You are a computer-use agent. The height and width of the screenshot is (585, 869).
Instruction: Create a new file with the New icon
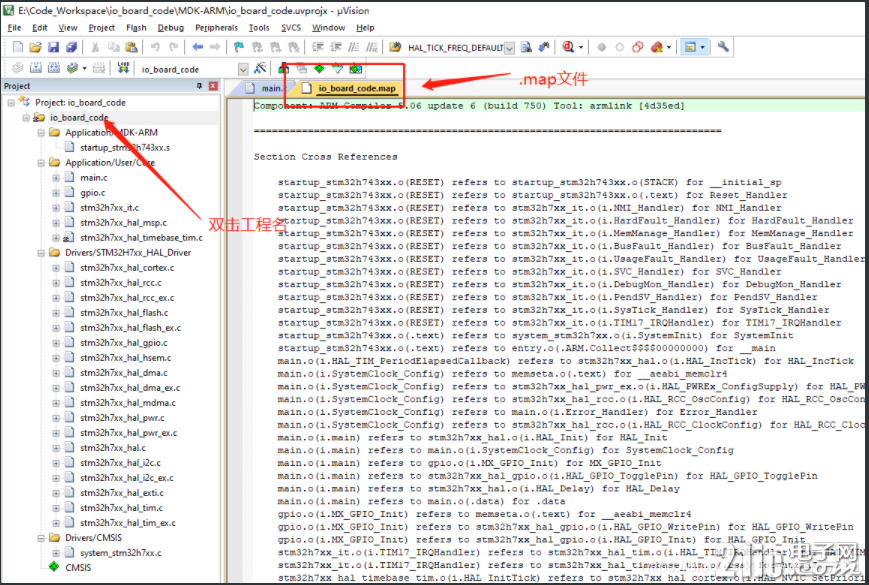18,48
